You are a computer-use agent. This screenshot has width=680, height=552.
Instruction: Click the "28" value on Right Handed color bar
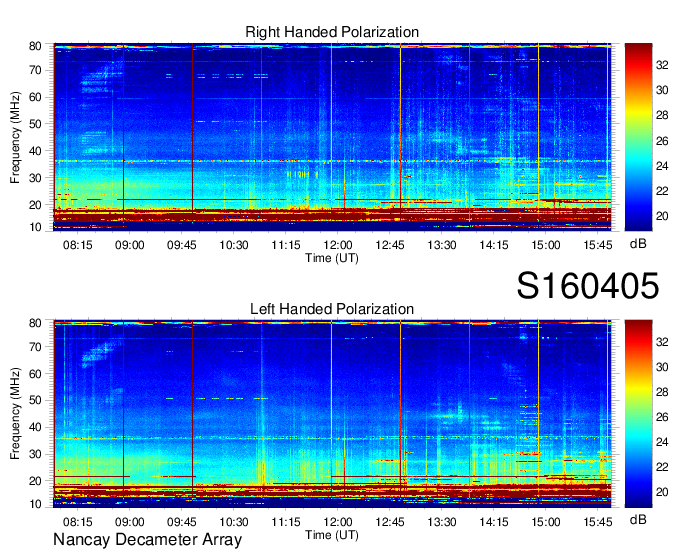(662, 115)
